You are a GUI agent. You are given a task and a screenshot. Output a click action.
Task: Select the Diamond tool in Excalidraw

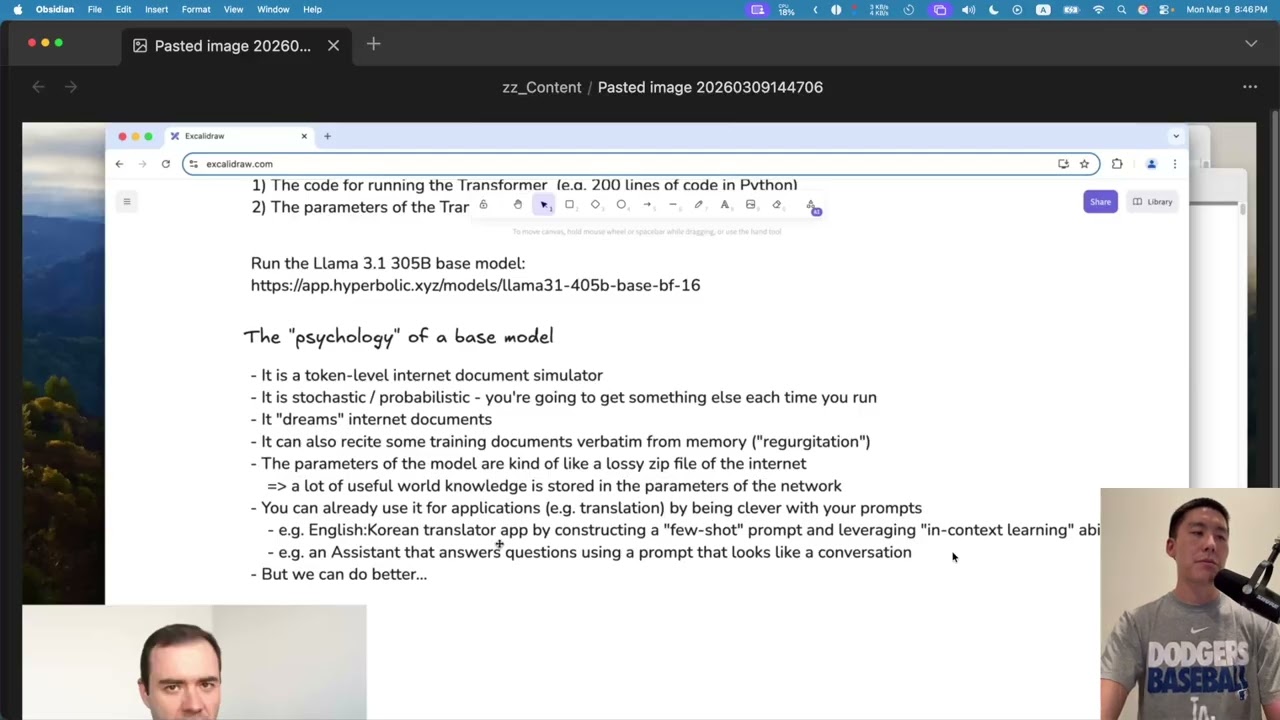(595, 205)
